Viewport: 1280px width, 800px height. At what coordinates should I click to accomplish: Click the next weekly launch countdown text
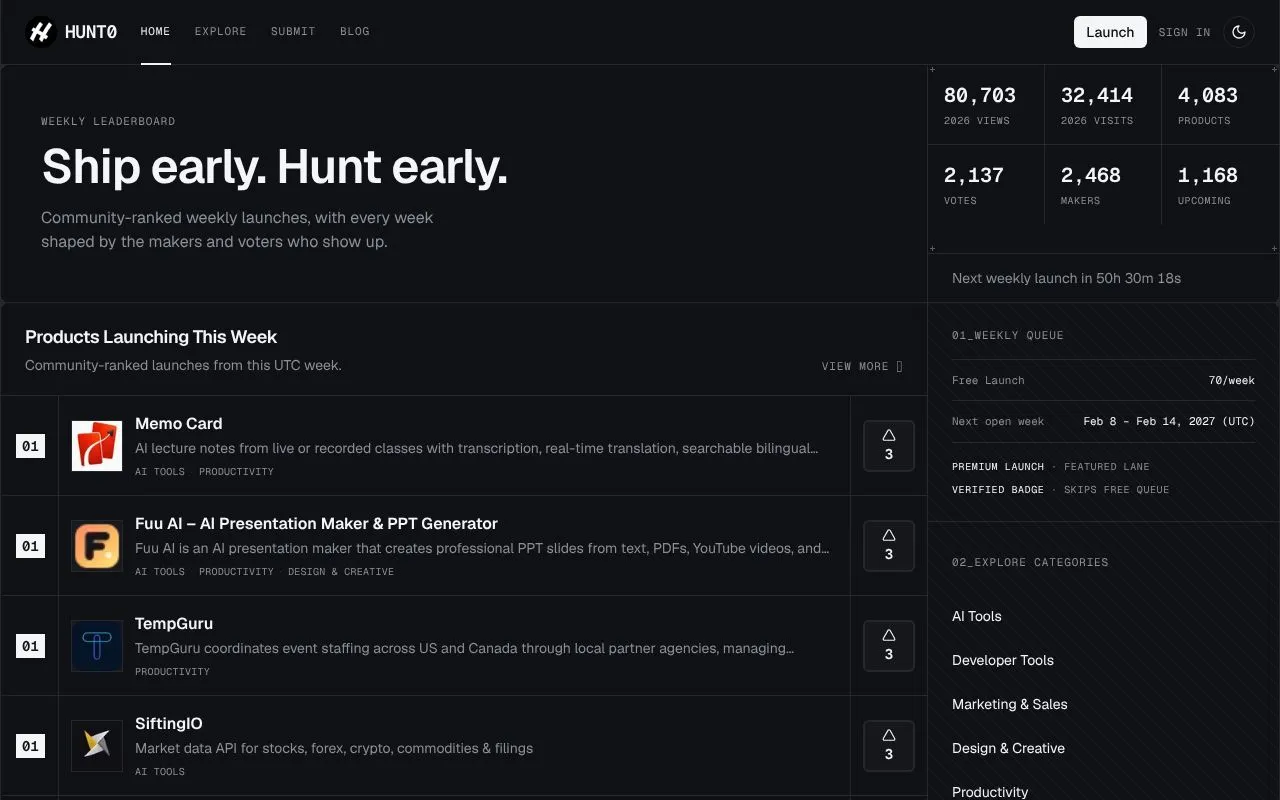(1066, 278)
